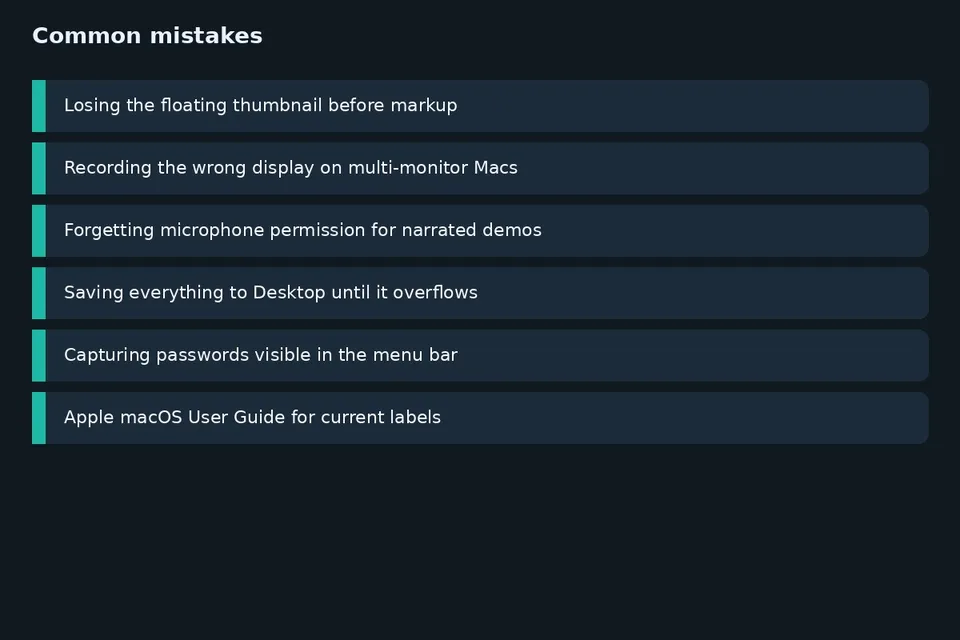Click the "Common mistakes" heading
This screenshot has height=640, width=960.
[x=147, y=36]
